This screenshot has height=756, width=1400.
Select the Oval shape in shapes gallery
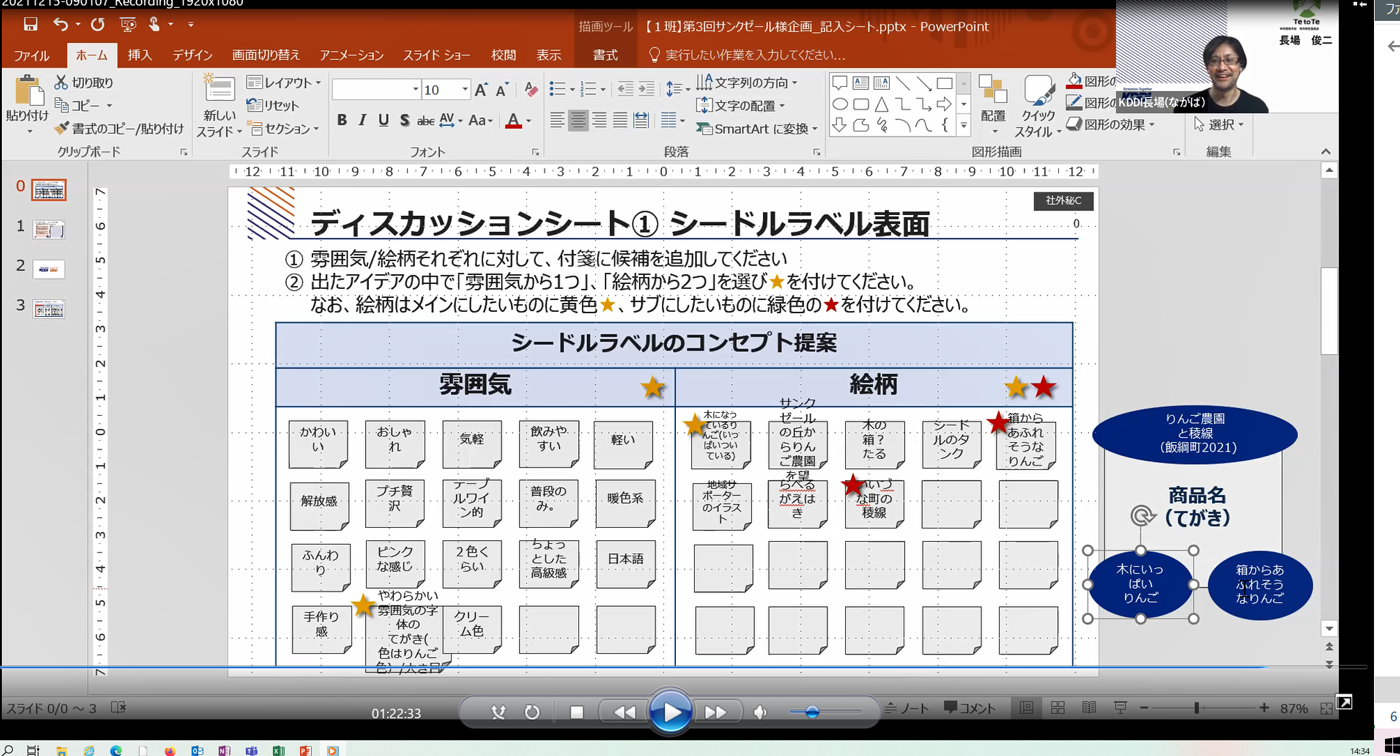click(x=840, y=104)
